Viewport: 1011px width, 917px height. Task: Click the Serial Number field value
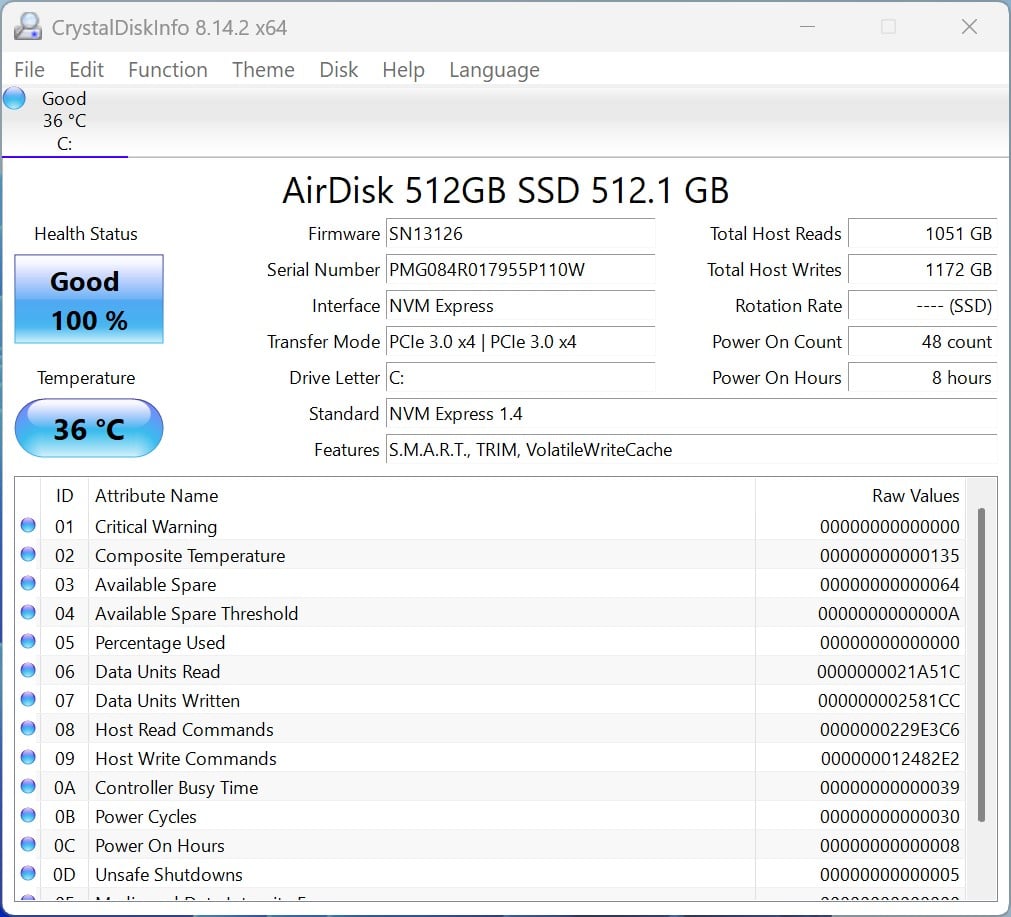[520, 270]
